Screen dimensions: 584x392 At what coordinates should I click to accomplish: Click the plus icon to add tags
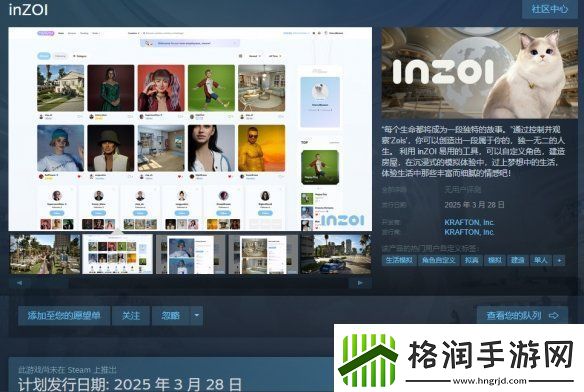[559, 260]
